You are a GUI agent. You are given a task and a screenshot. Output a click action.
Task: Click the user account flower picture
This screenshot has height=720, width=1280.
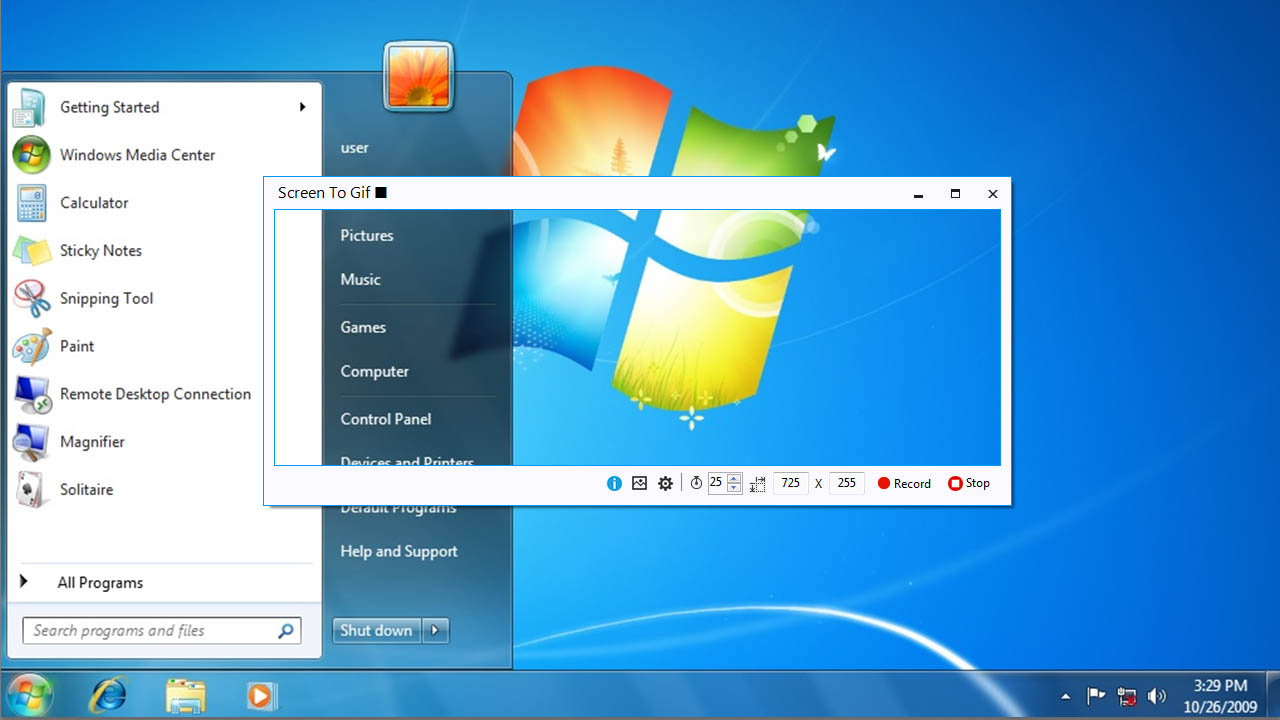point(419,77)
